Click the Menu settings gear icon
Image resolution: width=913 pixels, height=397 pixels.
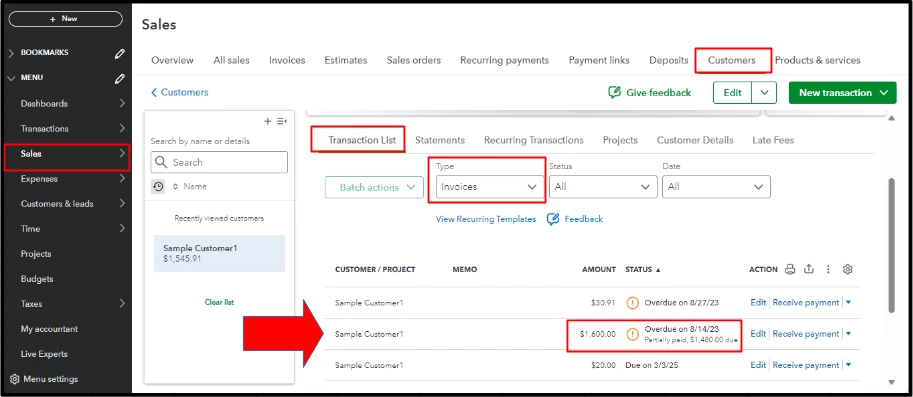tap(15, 379)
